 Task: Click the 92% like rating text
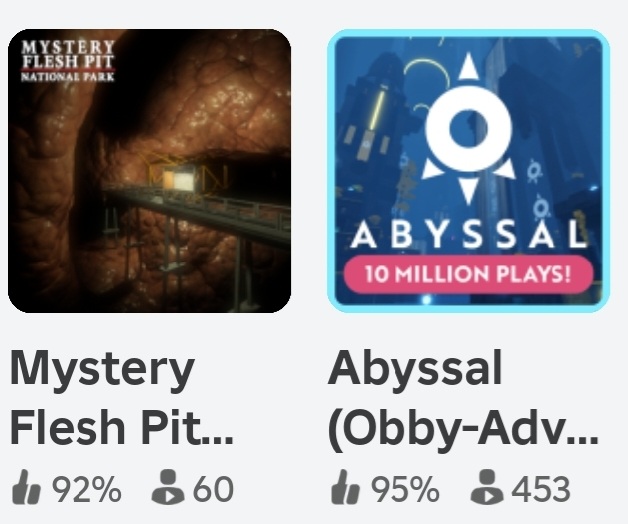[x=87, y=489]
